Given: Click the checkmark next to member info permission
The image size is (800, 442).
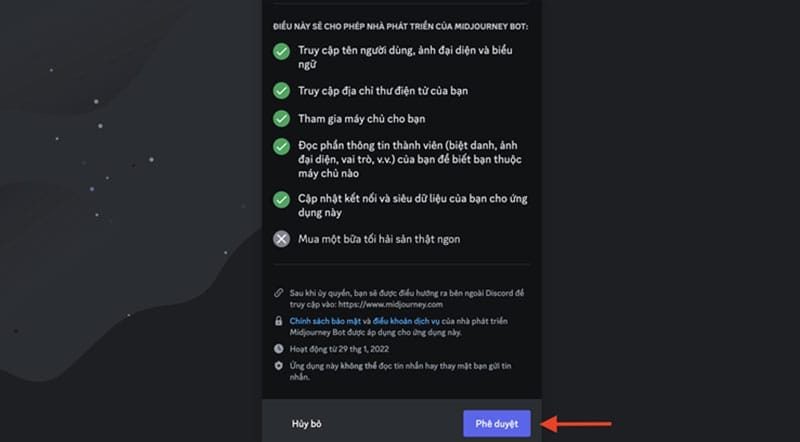Looking at the screenshot, I should (x=281, y=146).
